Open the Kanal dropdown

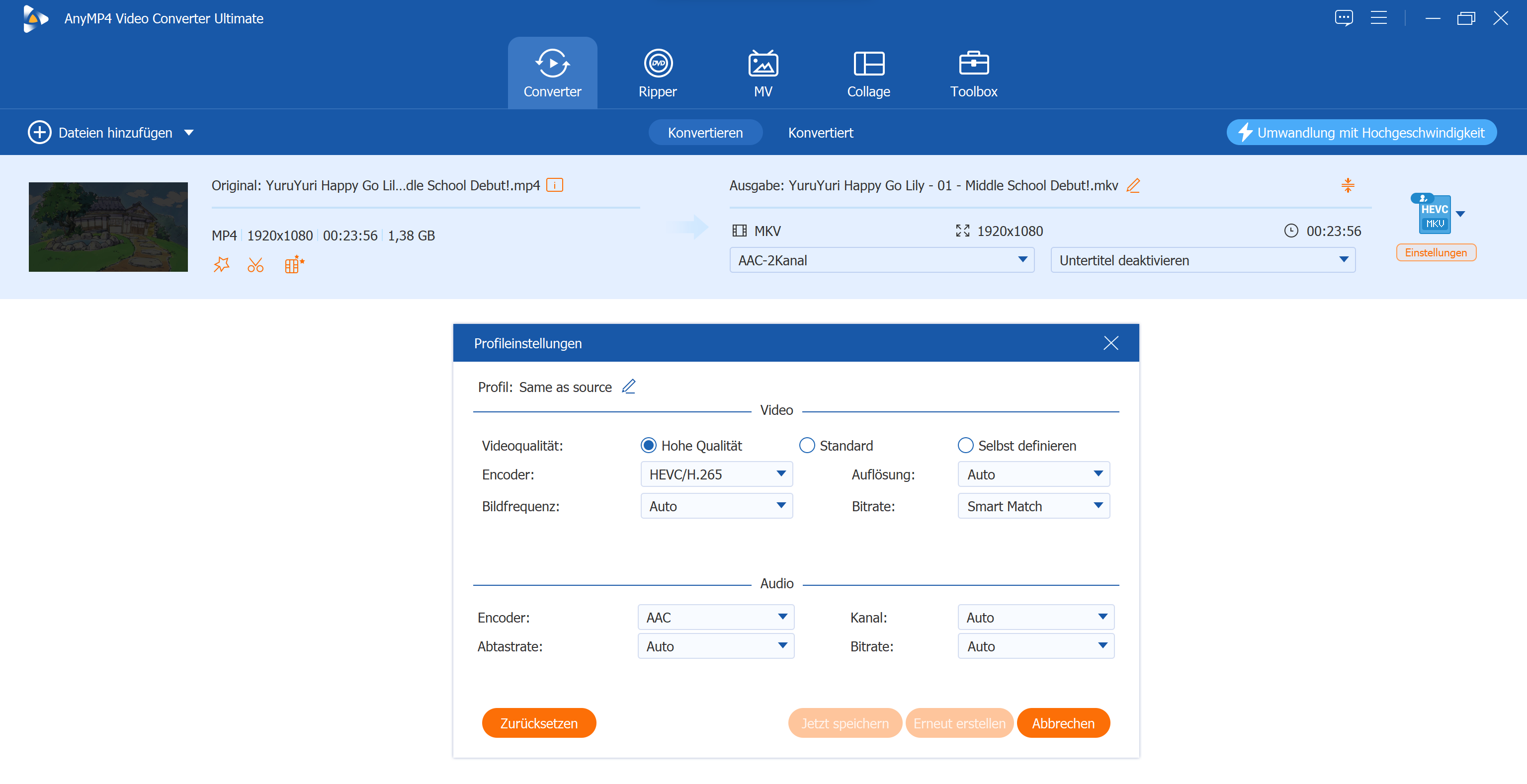(x=1035, y=618)
